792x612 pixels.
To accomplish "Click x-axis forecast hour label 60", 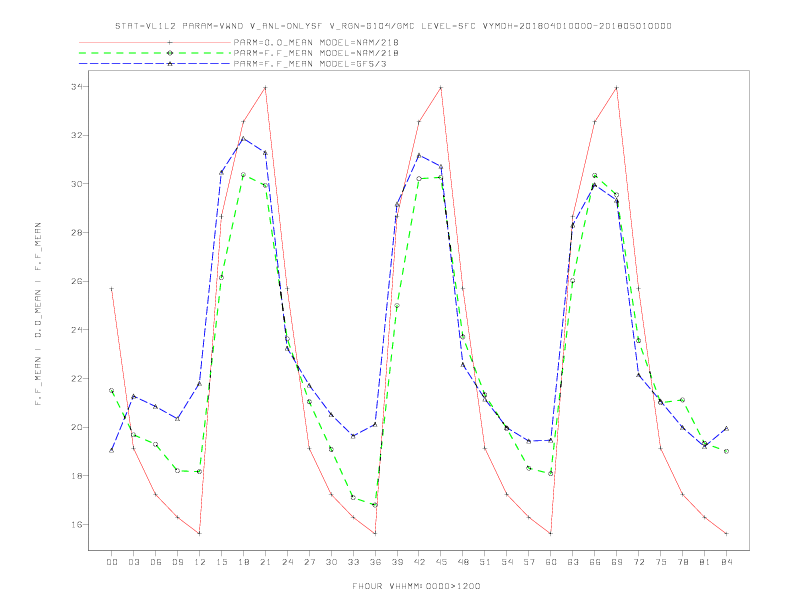I will [551, 562].
